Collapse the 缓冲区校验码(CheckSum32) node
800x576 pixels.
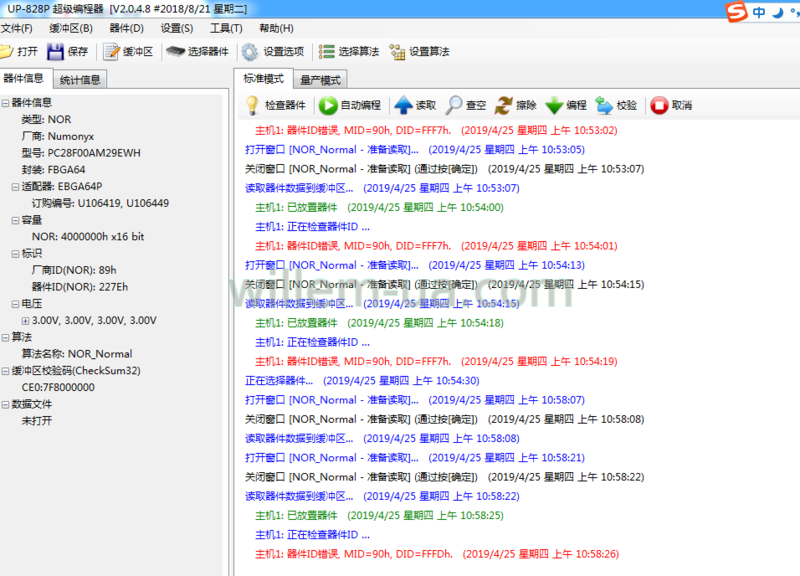[x=5, y=371]
